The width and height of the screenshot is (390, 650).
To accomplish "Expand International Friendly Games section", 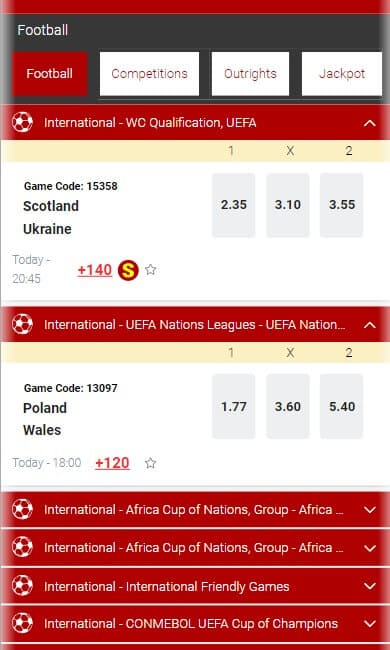I will pyautogui.click(x=370, y=586).
